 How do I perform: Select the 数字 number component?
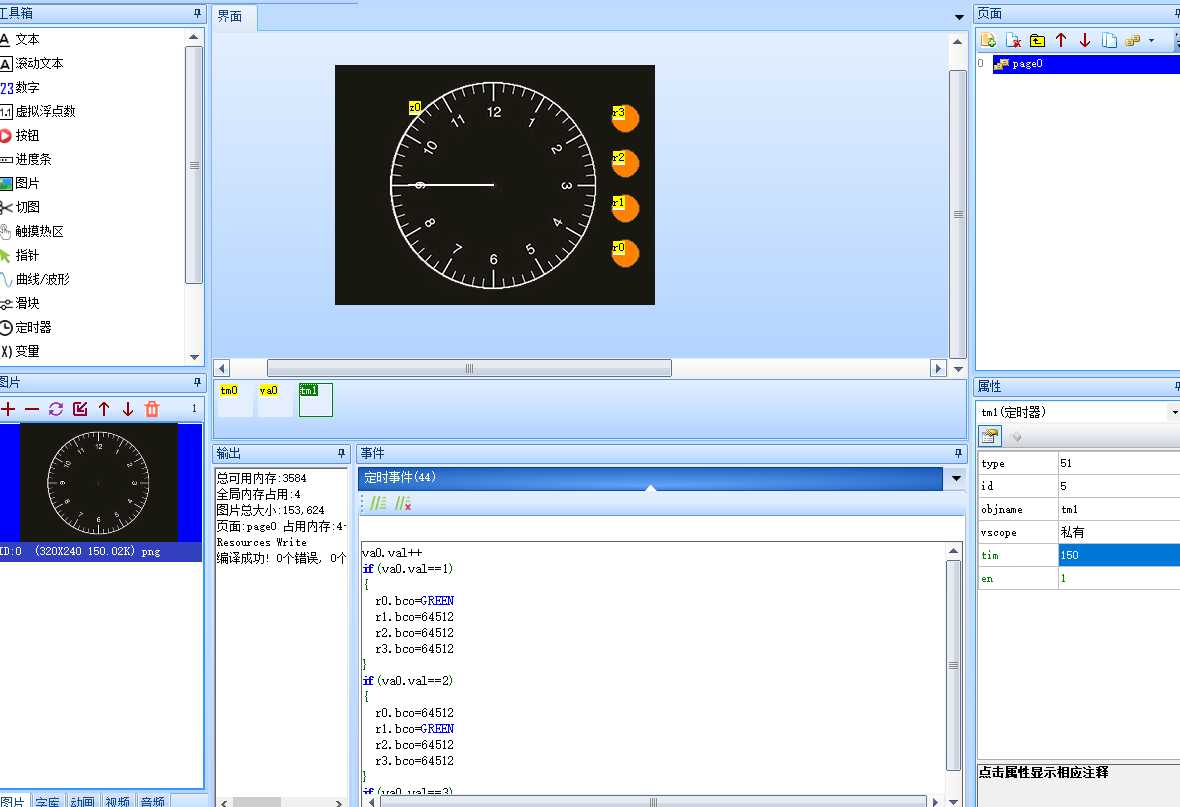pos(20,87)
